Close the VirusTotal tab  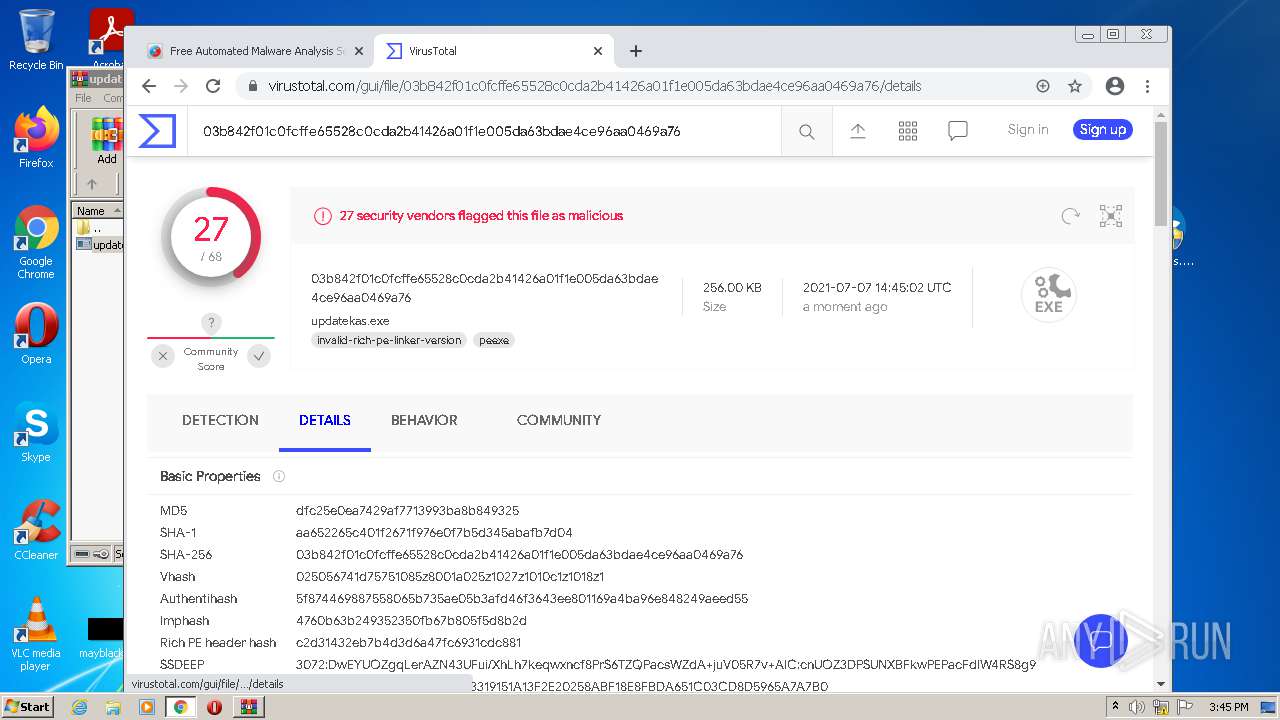[598, 51]
